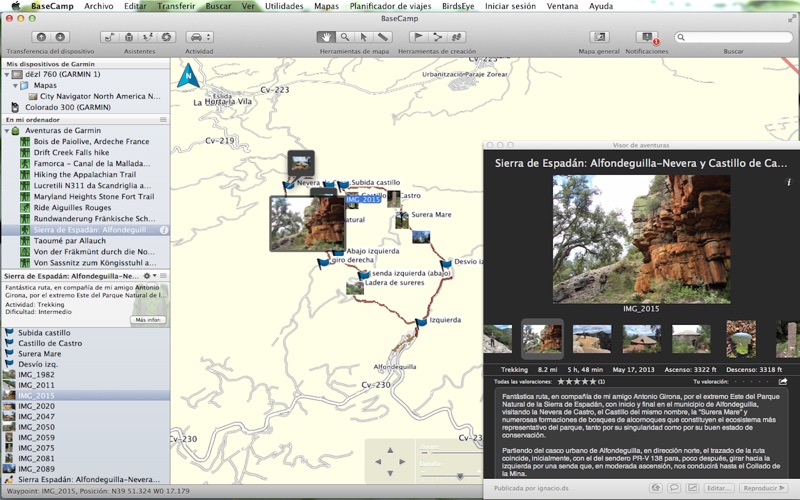This screenshot has height=500, width=800.
Task: Open the Apple menu
Action: click(x=16, y=6)
